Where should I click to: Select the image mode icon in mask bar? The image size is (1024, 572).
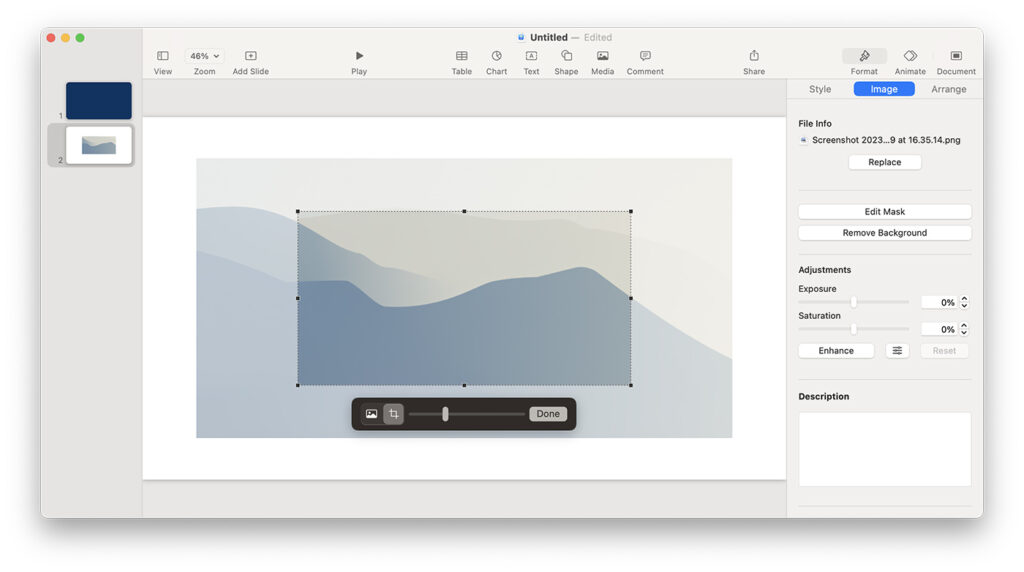pos(372,414)
